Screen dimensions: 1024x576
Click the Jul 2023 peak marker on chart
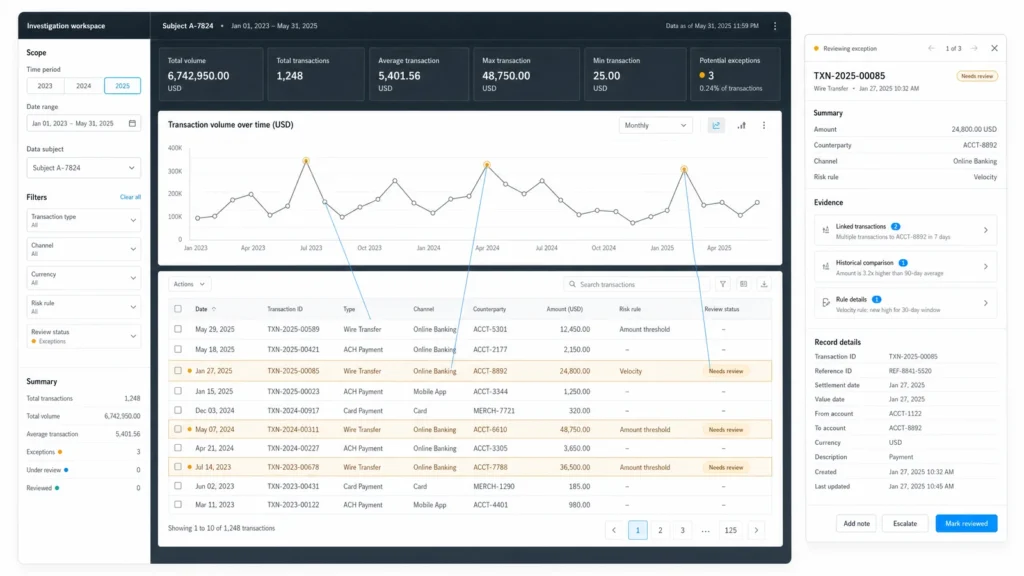[306, 161]
